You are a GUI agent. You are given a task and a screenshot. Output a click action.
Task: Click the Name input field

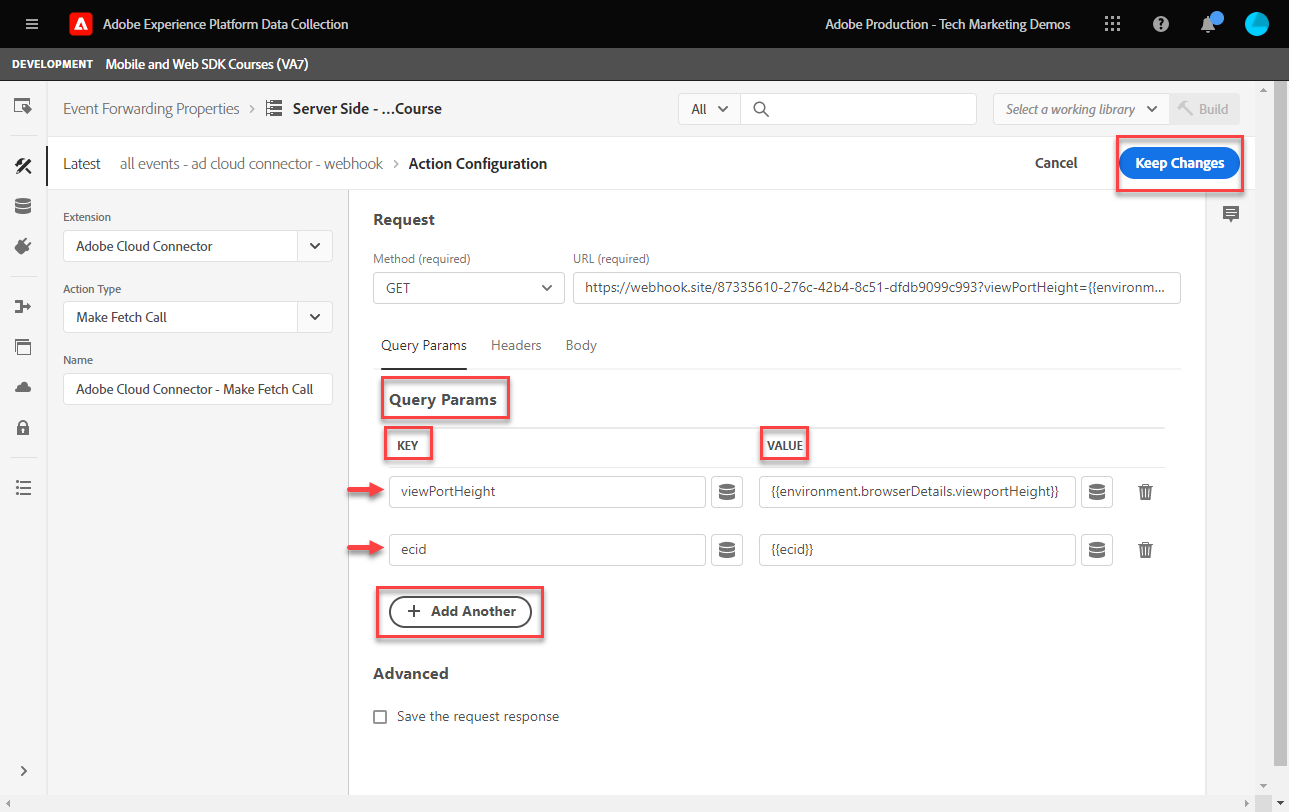[198, 389]
